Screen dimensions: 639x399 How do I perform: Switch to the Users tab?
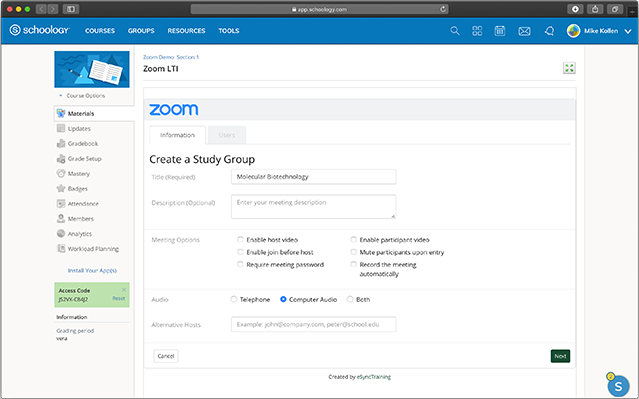tap(227, 135)
